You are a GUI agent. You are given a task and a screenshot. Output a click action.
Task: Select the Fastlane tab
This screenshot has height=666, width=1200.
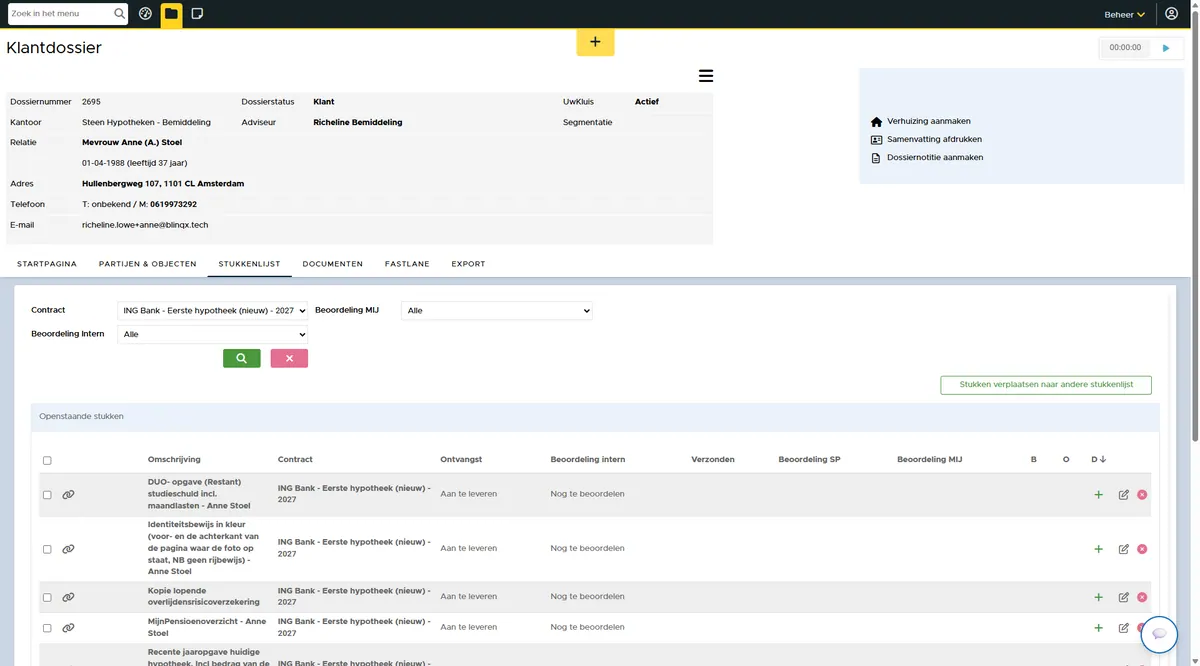tap(407, 264)
